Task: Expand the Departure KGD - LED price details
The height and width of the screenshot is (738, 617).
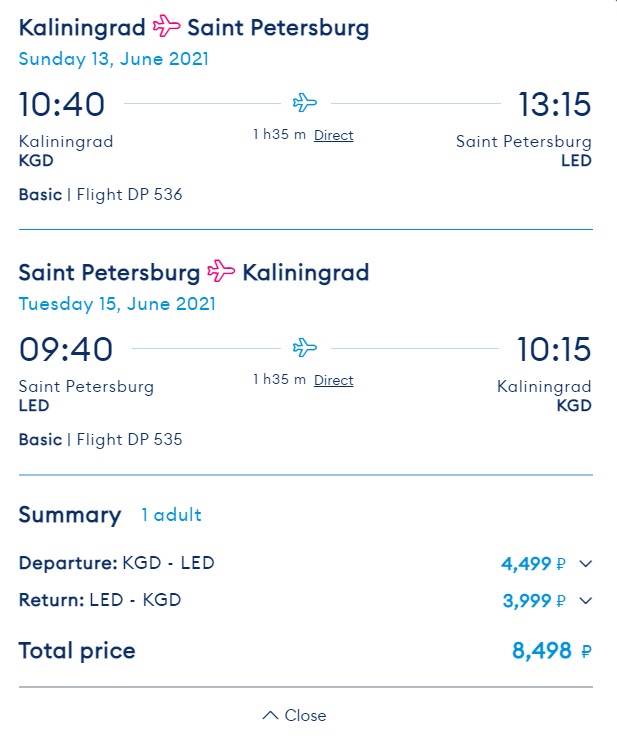Action: tap(585, 563)
